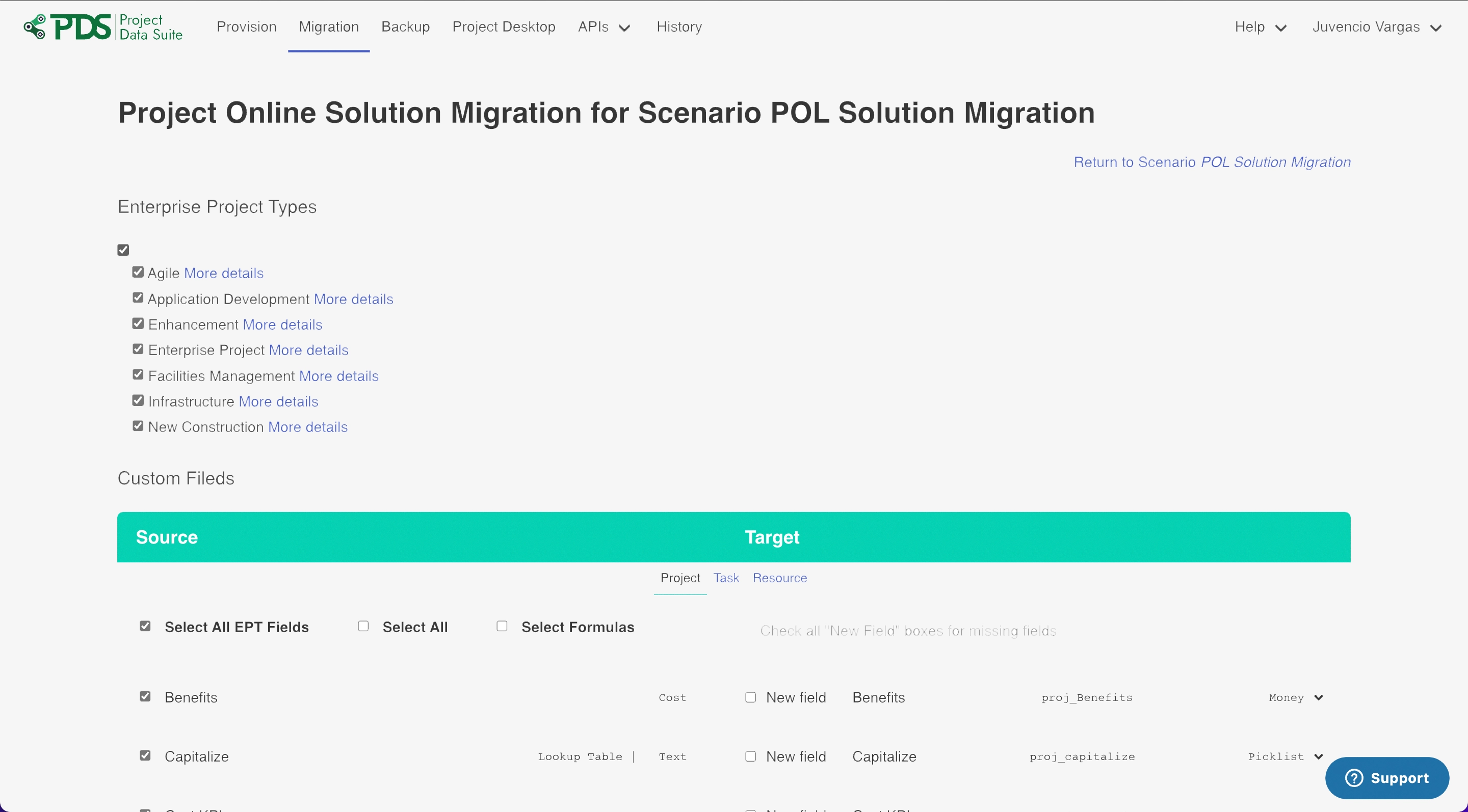Screen dimensions: 1468x812
Task: Enable the Select Formulas checkbox
Action: [x=502, y=627]
